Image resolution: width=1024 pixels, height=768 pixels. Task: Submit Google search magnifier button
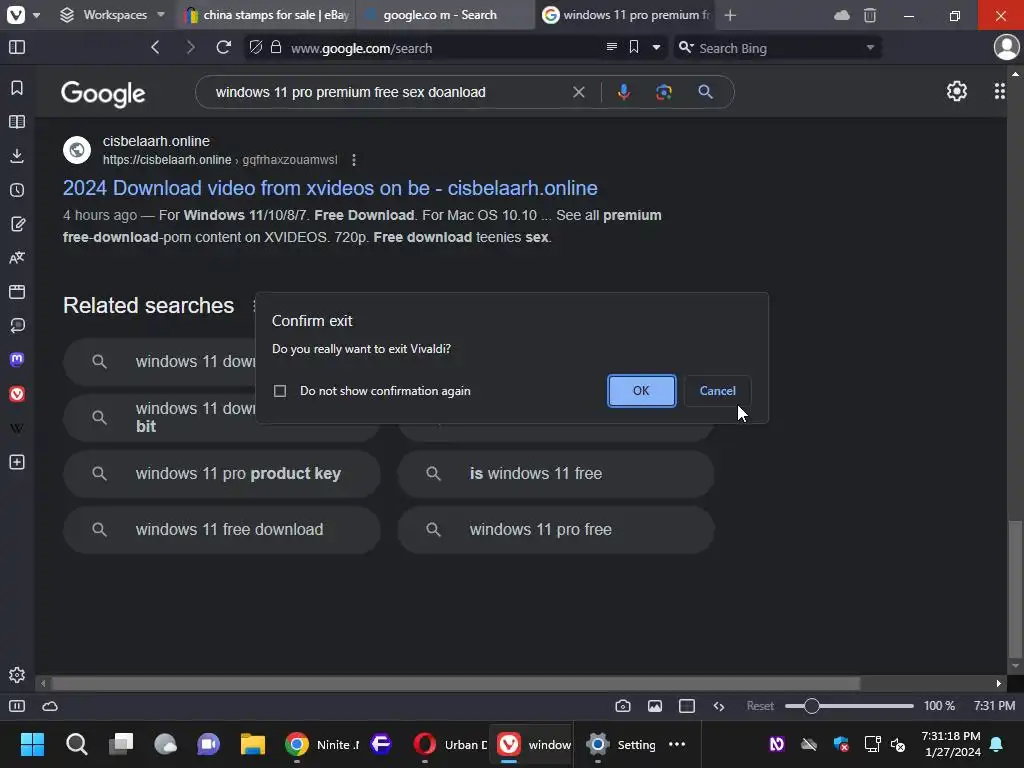click(705, 92)
